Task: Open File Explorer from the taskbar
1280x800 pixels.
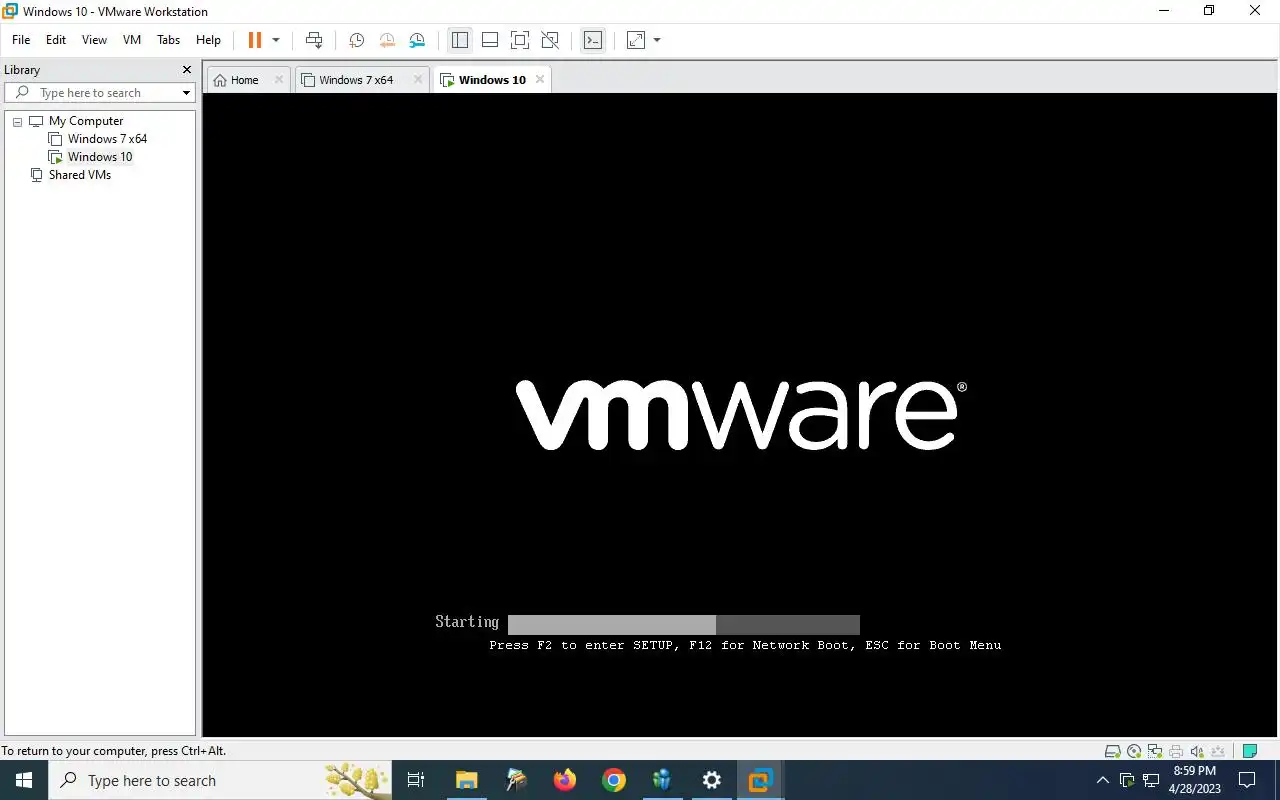Action: pos(467,780)
